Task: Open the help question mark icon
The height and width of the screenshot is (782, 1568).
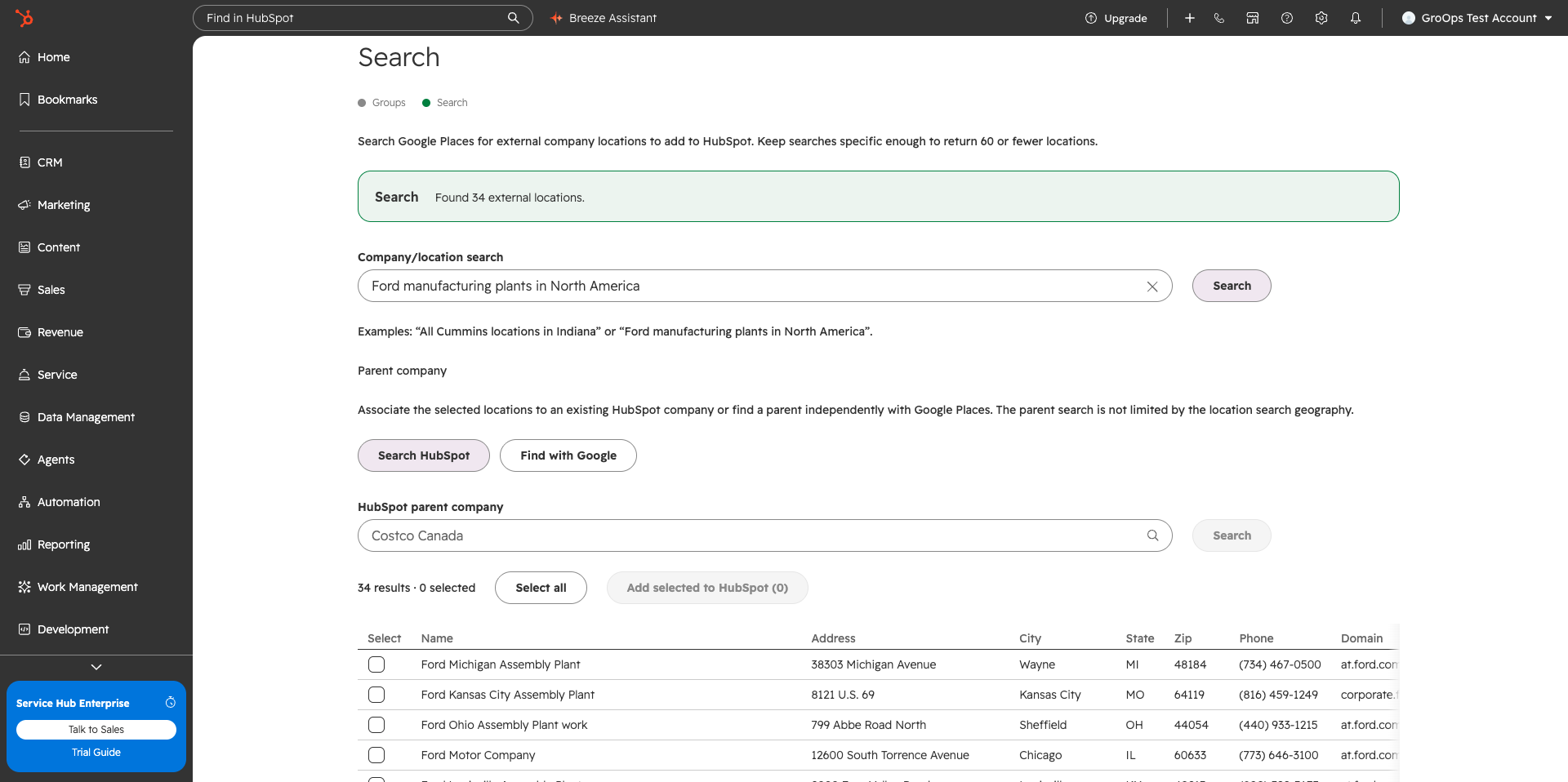Action: click(1287, 18)
